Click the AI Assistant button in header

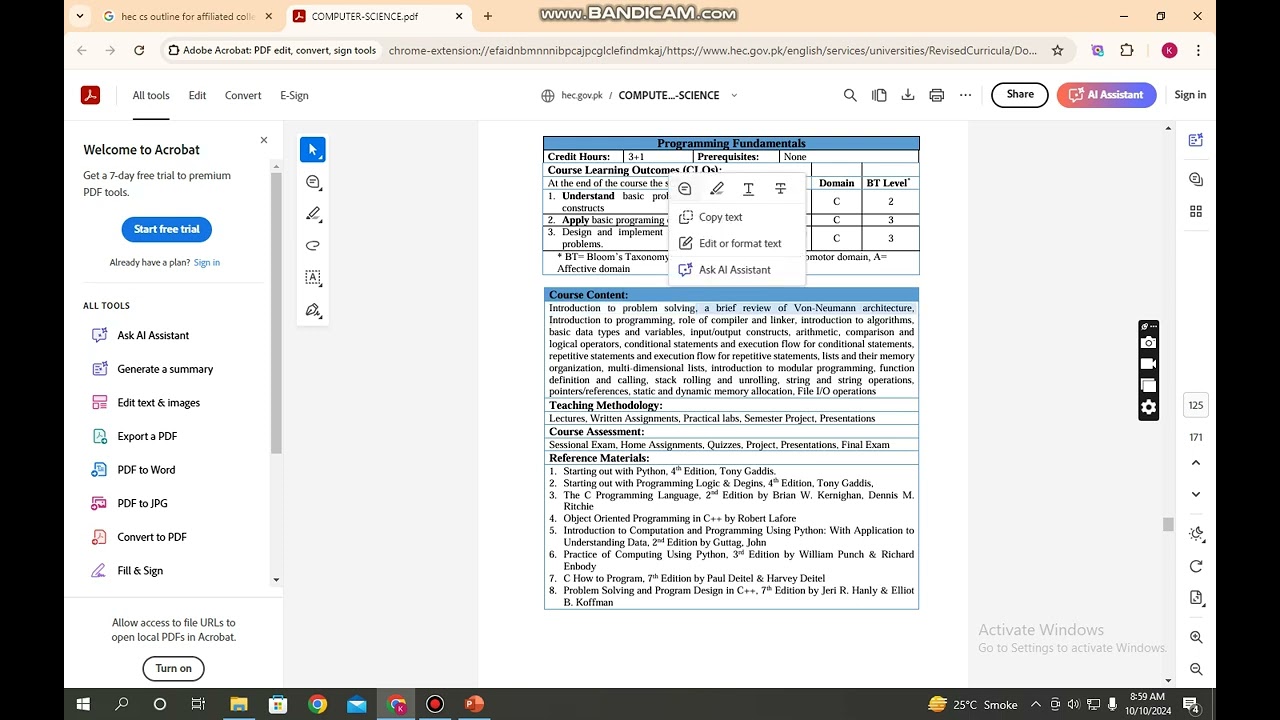1107,95
